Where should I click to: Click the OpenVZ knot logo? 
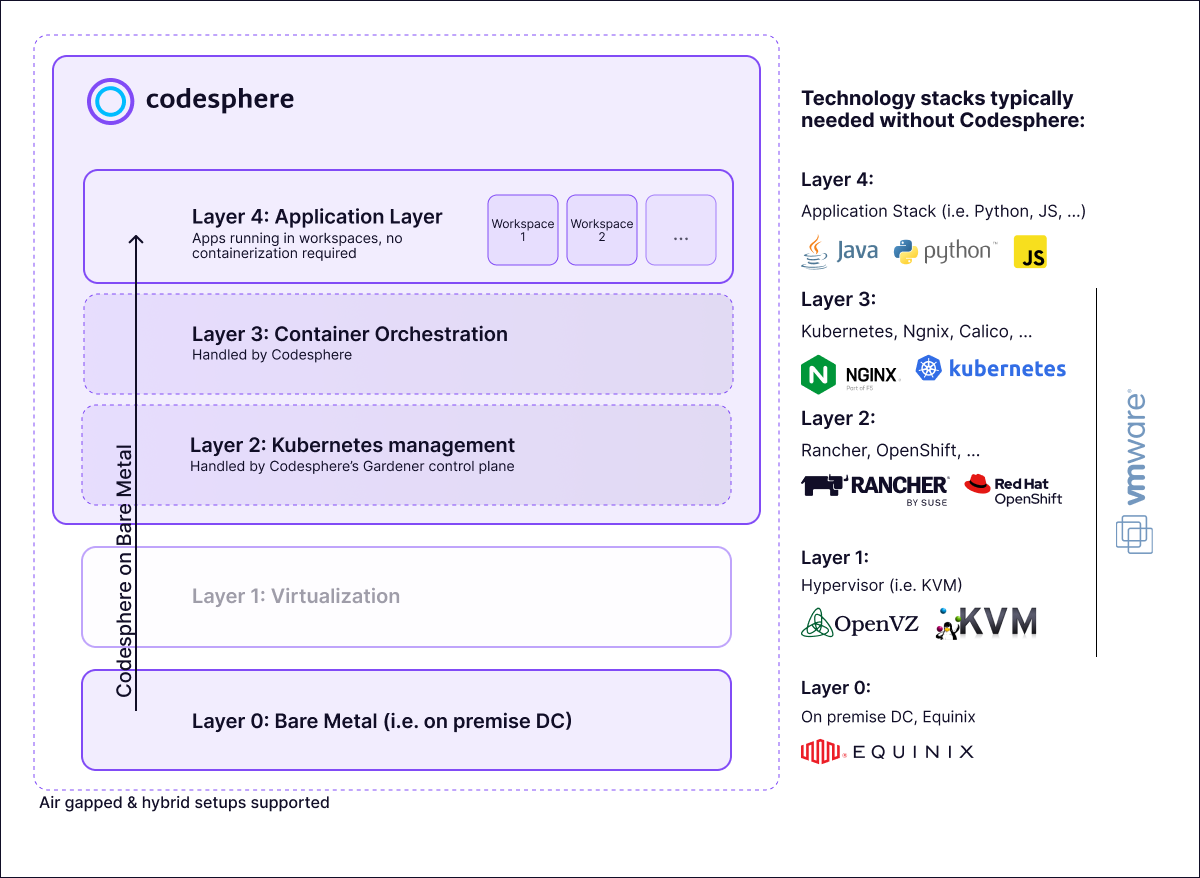click(816, 624)
